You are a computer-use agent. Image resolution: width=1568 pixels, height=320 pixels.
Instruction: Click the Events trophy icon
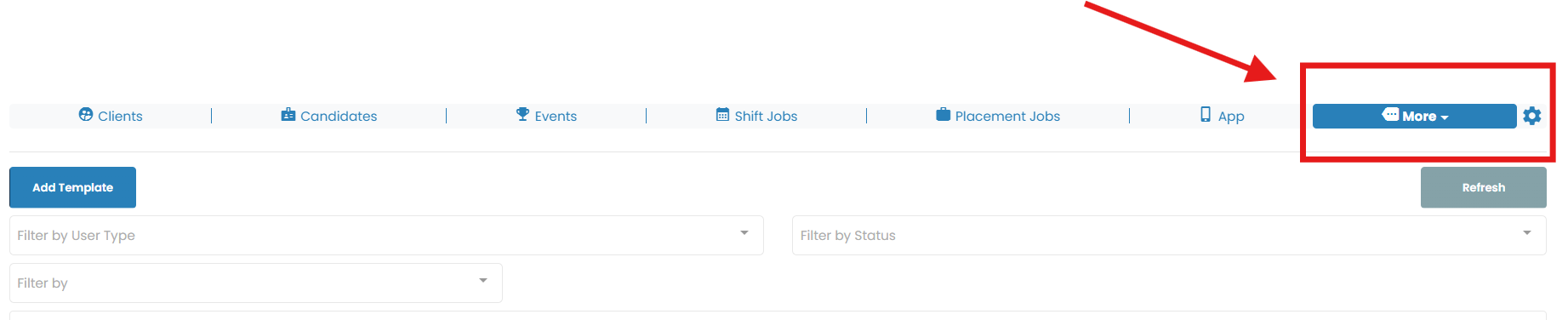[523, 114]
